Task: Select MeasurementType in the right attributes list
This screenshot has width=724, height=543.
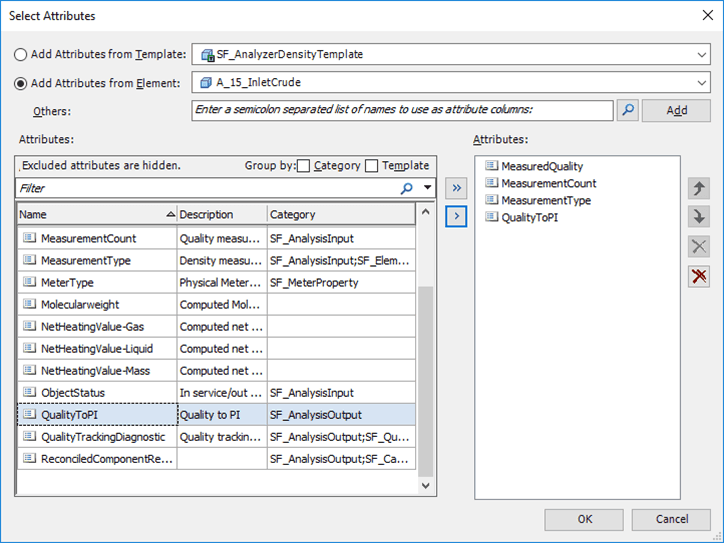Action: [546, 200]
